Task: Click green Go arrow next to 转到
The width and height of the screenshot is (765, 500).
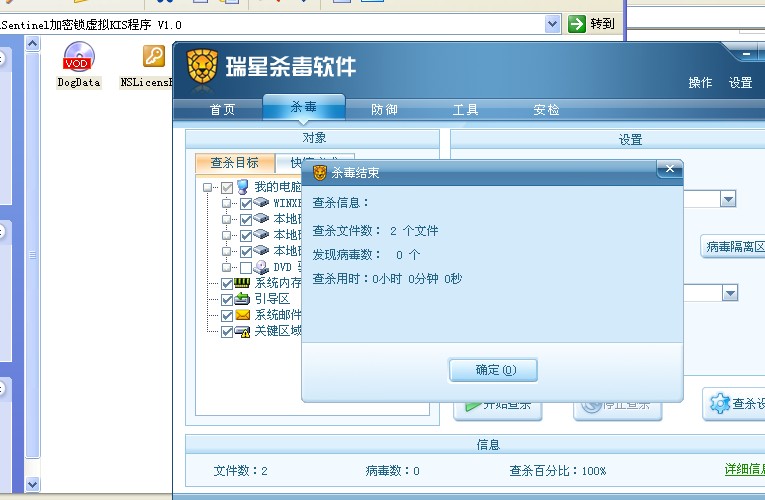Action: pyautogui.click(x=577, y=23)
